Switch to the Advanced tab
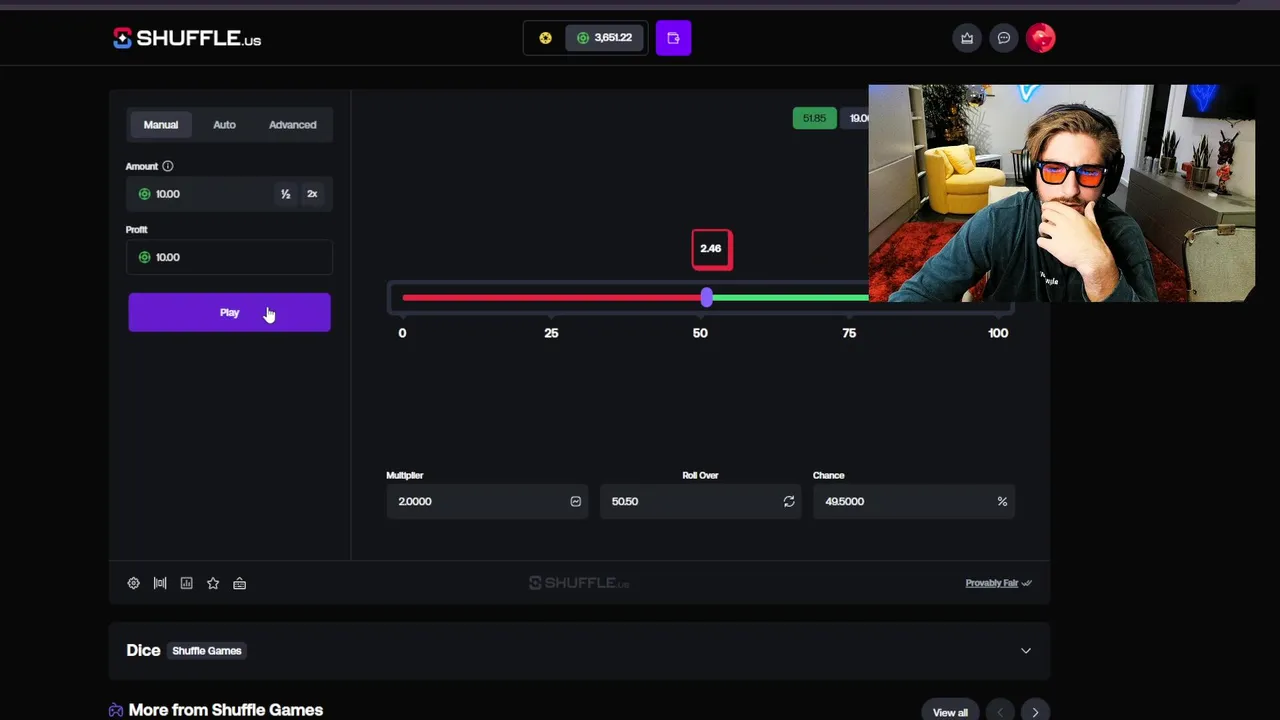1280x720 pixels. pos(293,125)
